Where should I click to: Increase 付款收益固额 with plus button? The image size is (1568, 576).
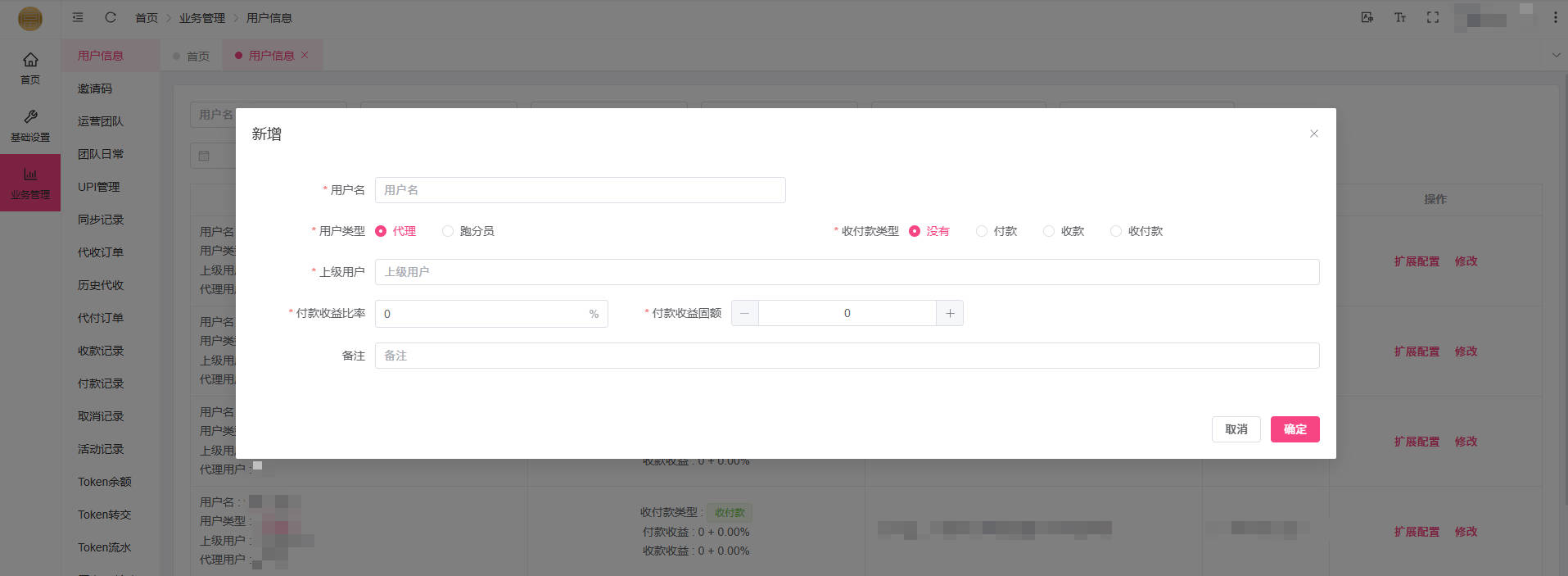[950, 313]
